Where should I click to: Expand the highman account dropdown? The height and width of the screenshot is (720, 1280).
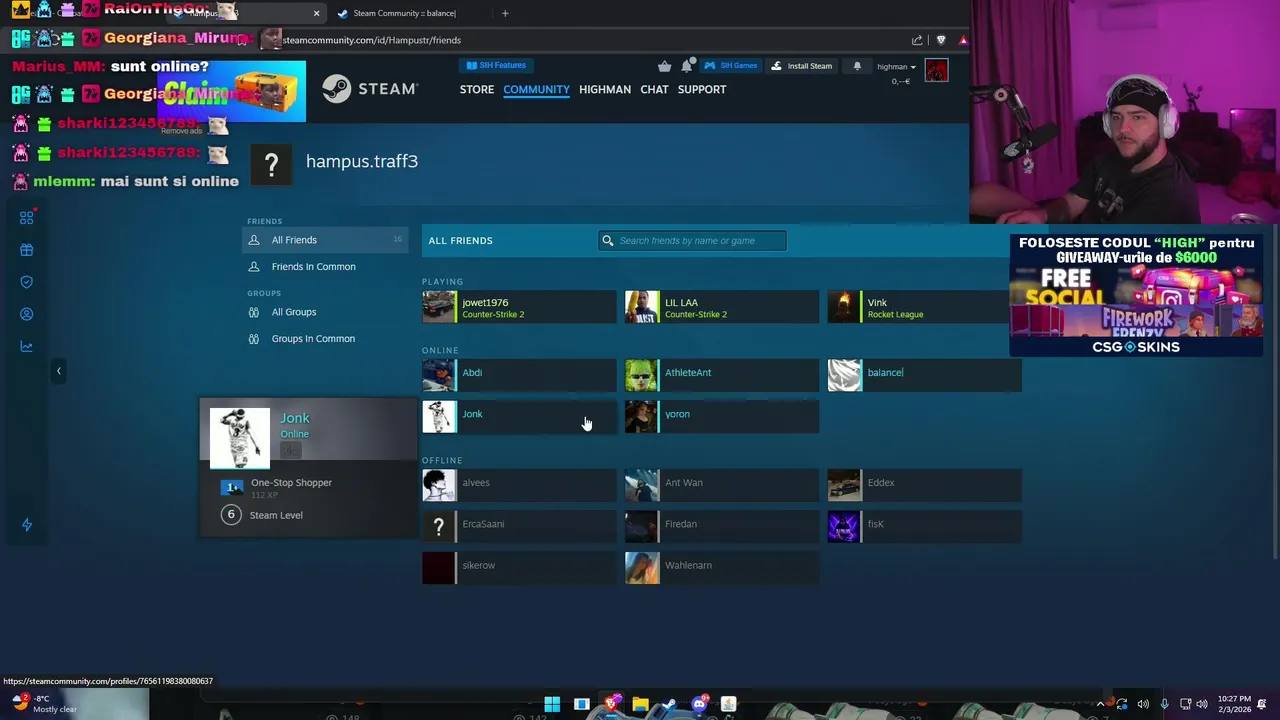[896, 67]
